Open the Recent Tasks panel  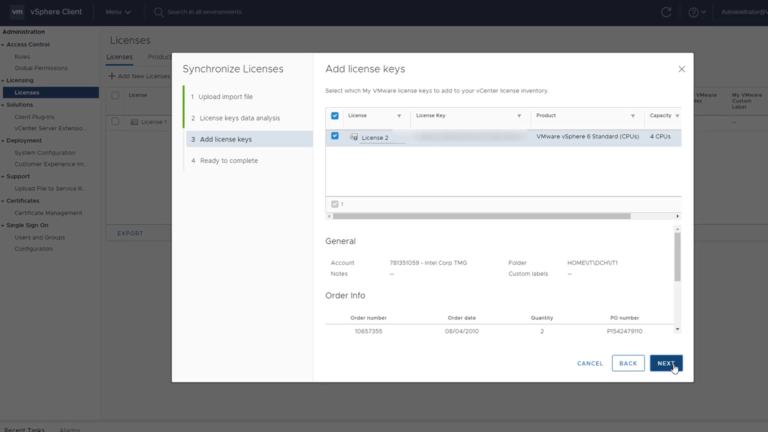point(24,430)
